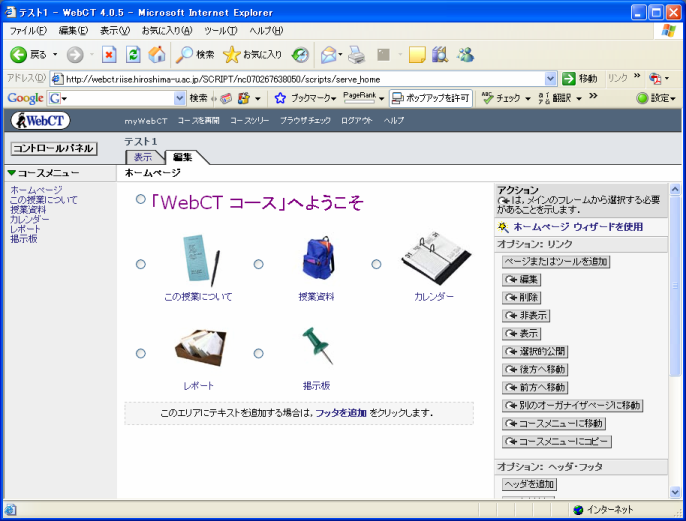Click the Messenger people icon
Viewport: 686px width, 521px height.
(x=465, y=55)
